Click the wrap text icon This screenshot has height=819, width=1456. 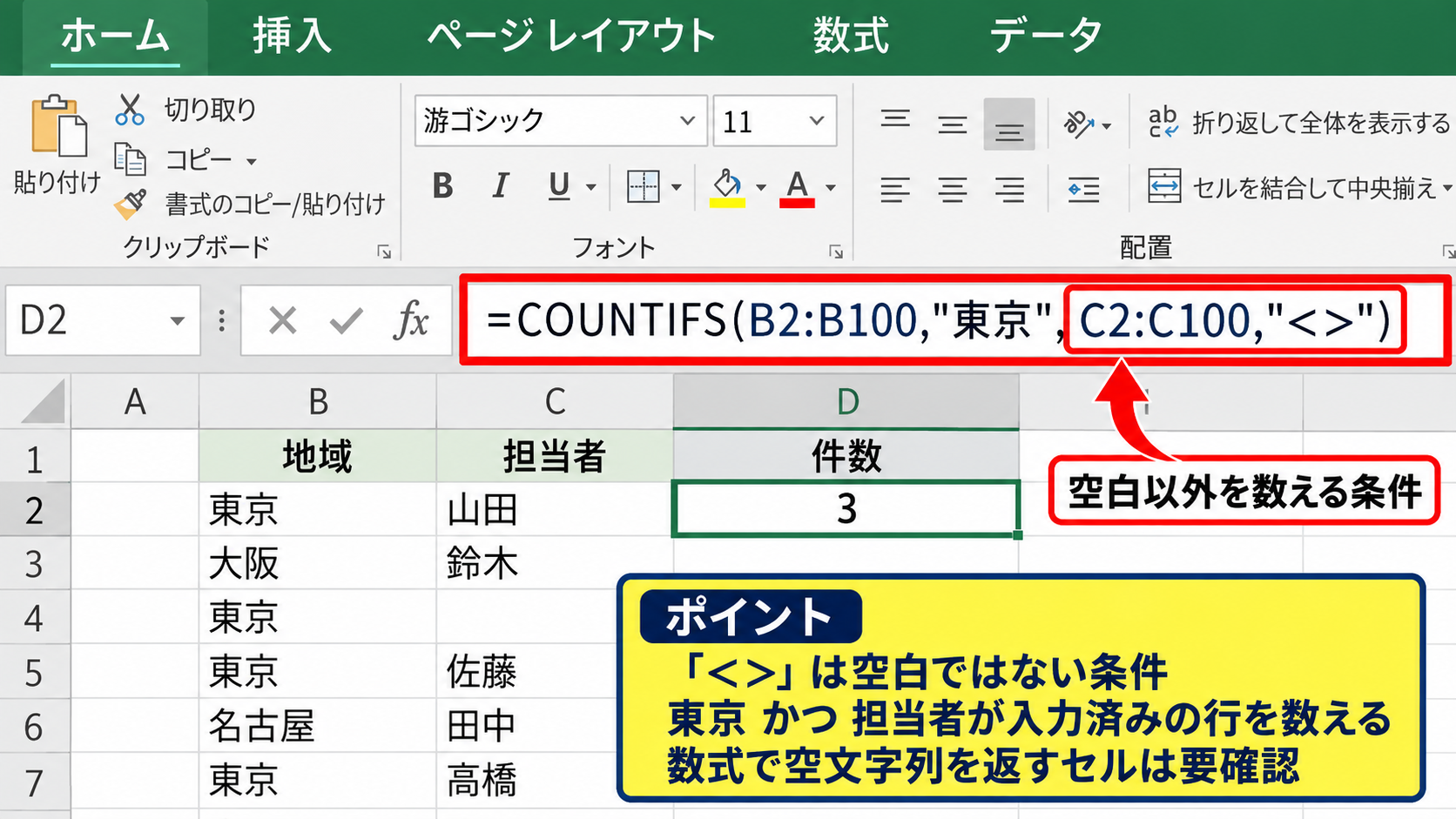coord(1163,123)
